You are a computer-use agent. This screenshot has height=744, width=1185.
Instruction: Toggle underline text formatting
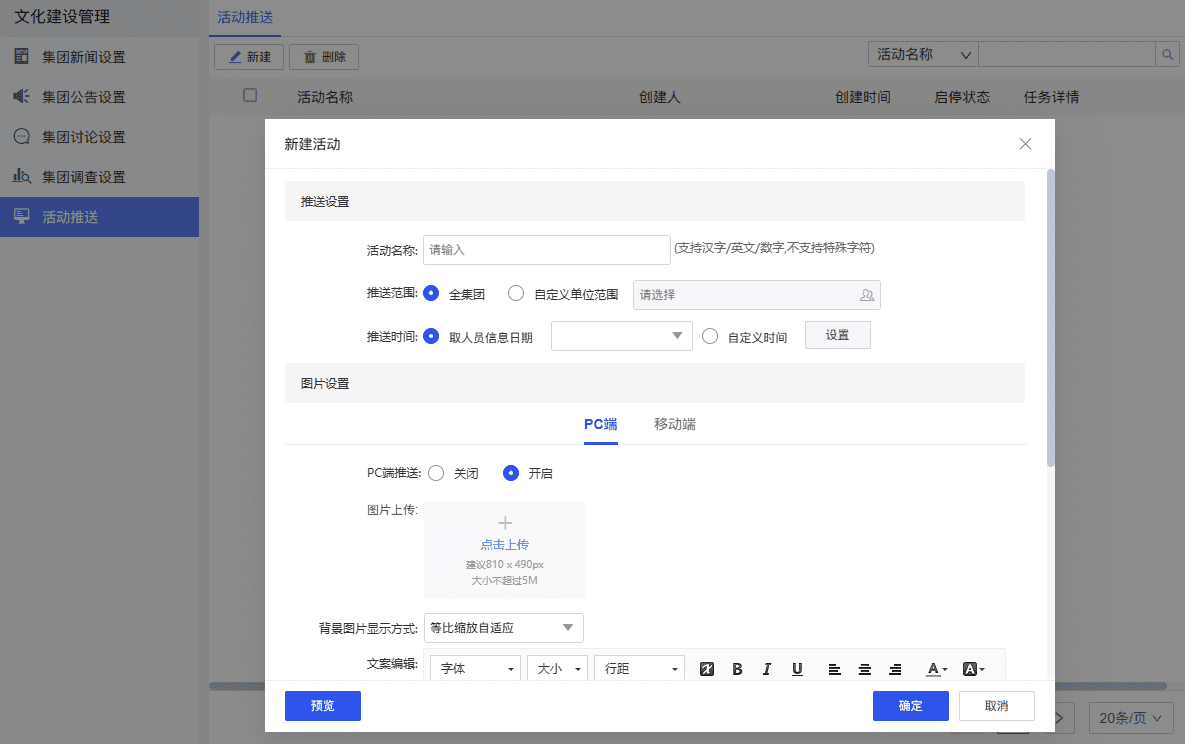pos(797,668)
